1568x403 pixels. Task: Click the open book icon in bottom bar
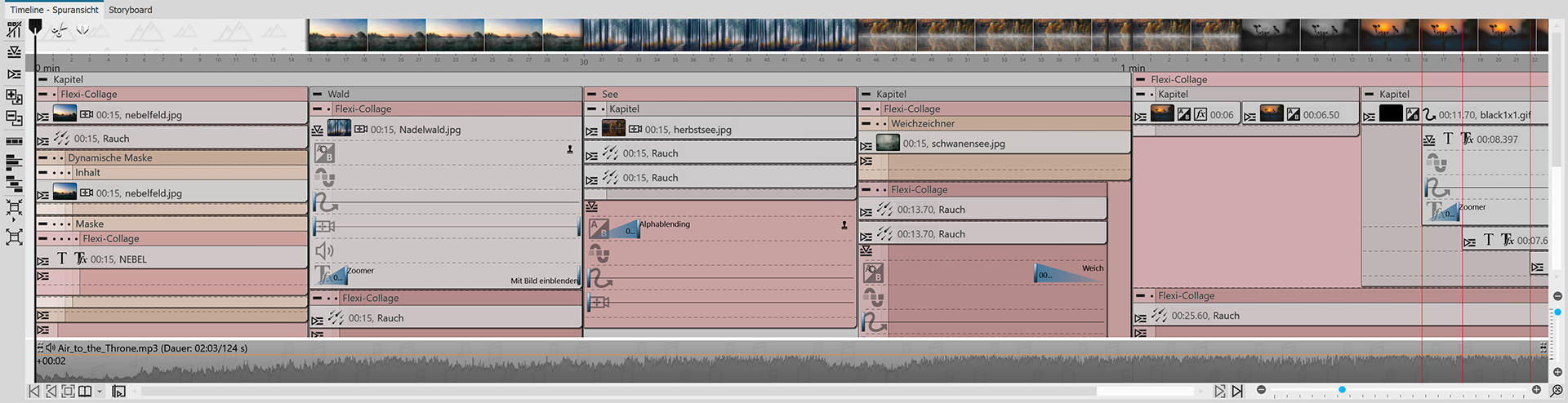(x=85, y=392)
